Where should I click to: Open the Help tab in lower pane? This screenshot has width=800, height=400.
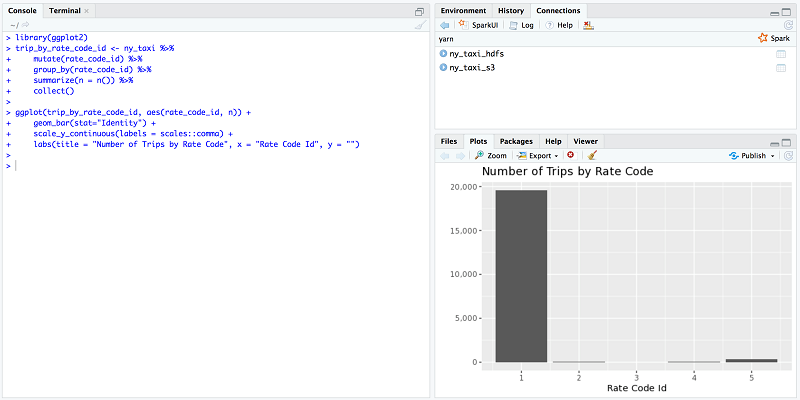553,141
